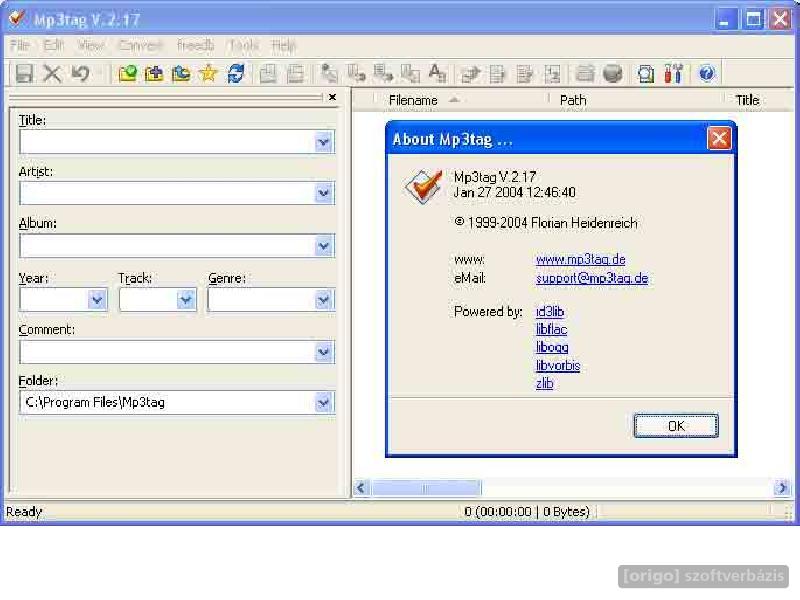Click the grayed icon right of Export

point(497,73)
